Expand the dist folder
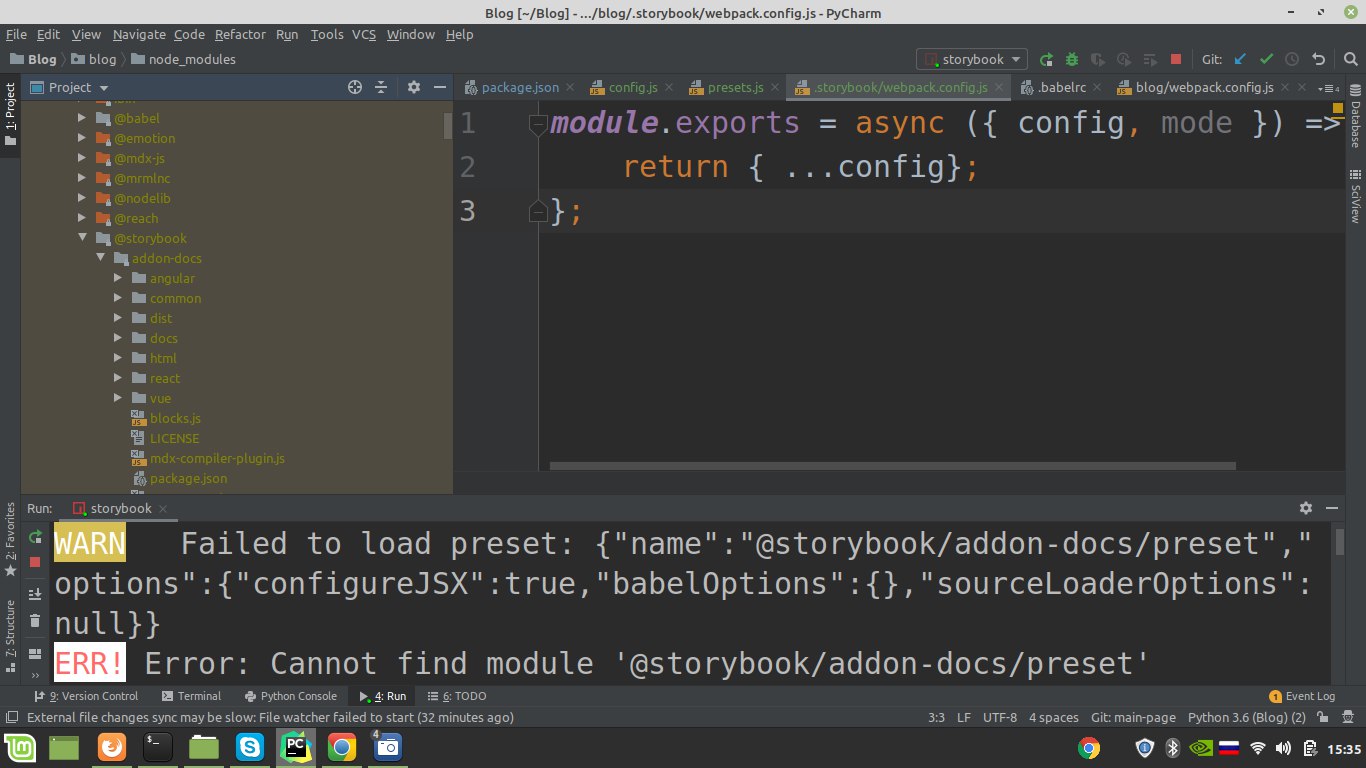This screenshot has height=768, width=1366. click(x=118, y=318)
